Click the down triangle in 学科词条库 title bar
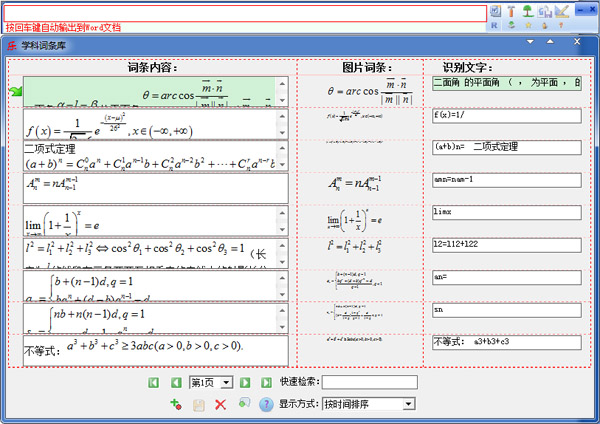Screen dimensions: 600x424 coord(530,41)
